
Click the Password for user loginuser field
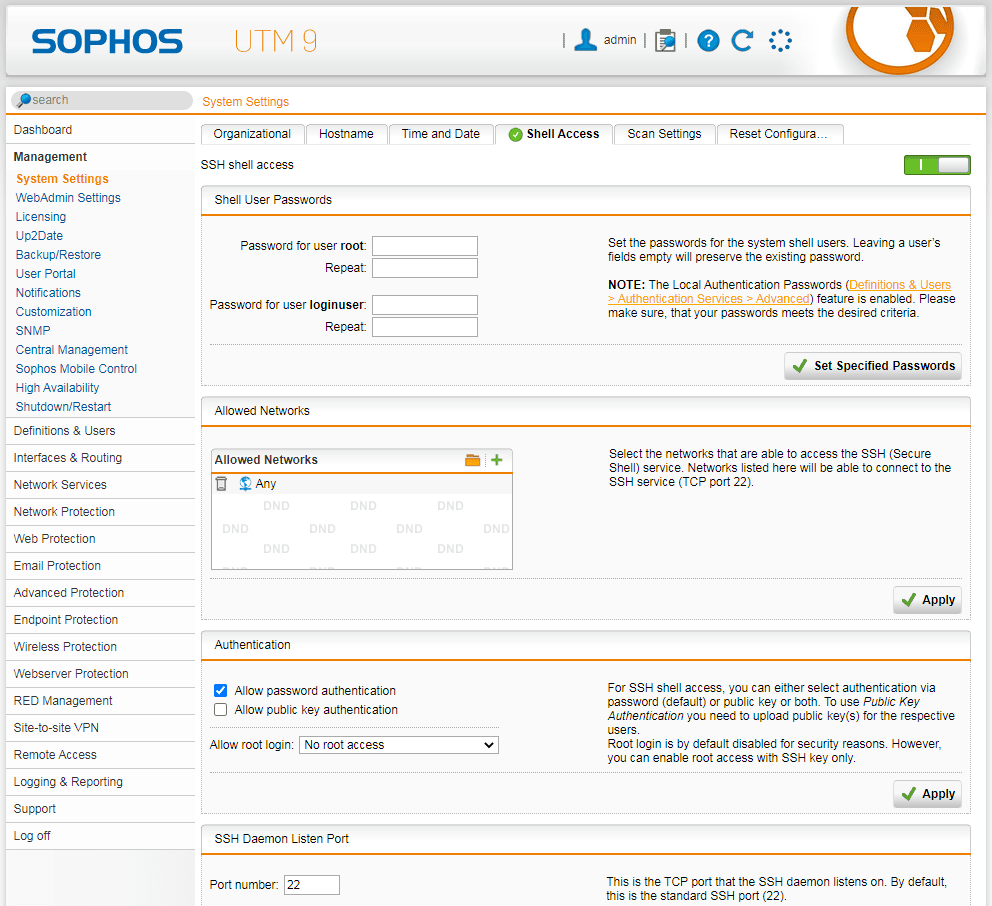click(x=425, y=304)
